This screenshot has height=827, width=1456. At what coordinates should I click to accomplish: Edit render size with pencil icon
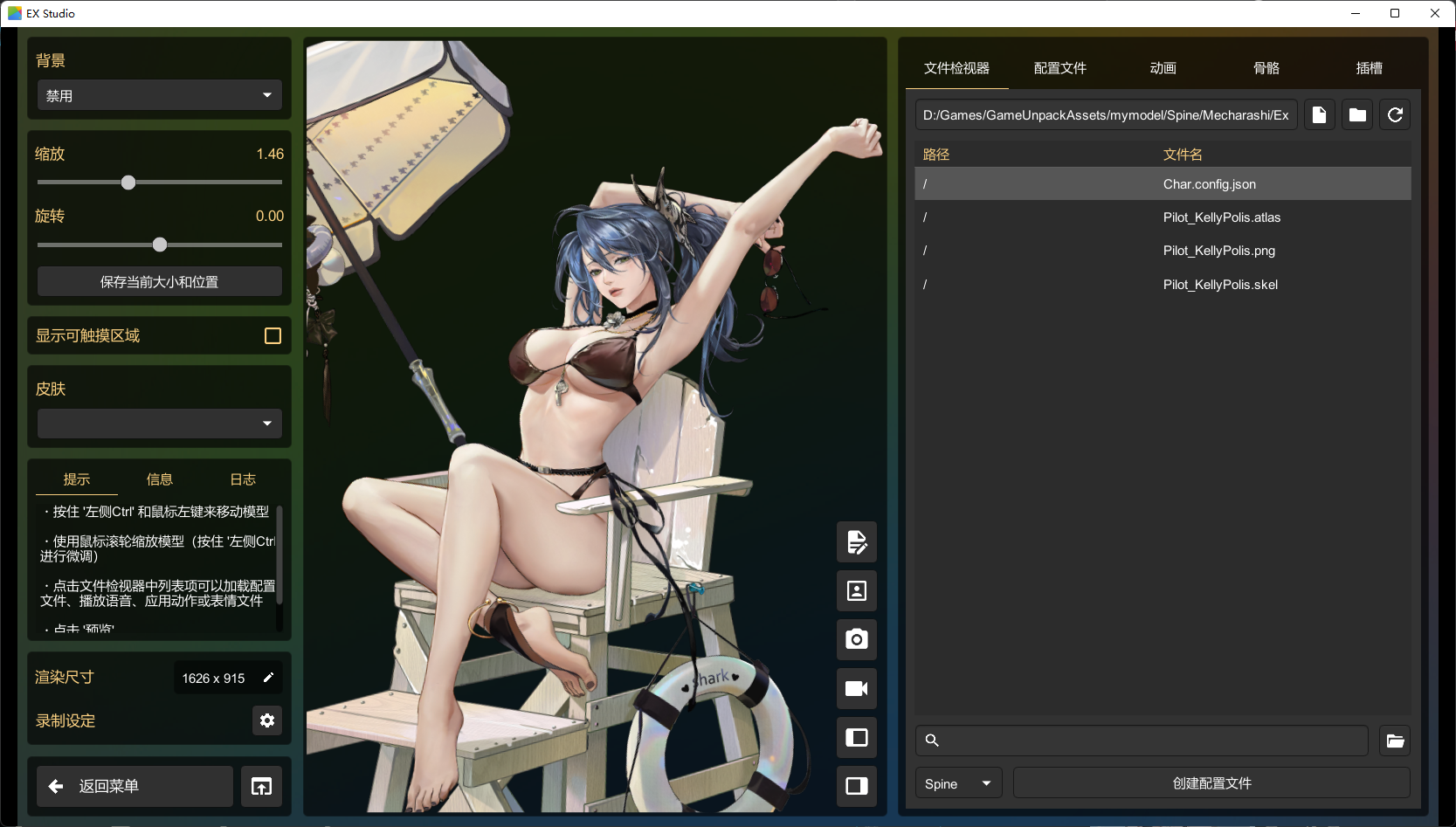coord(268,678)
